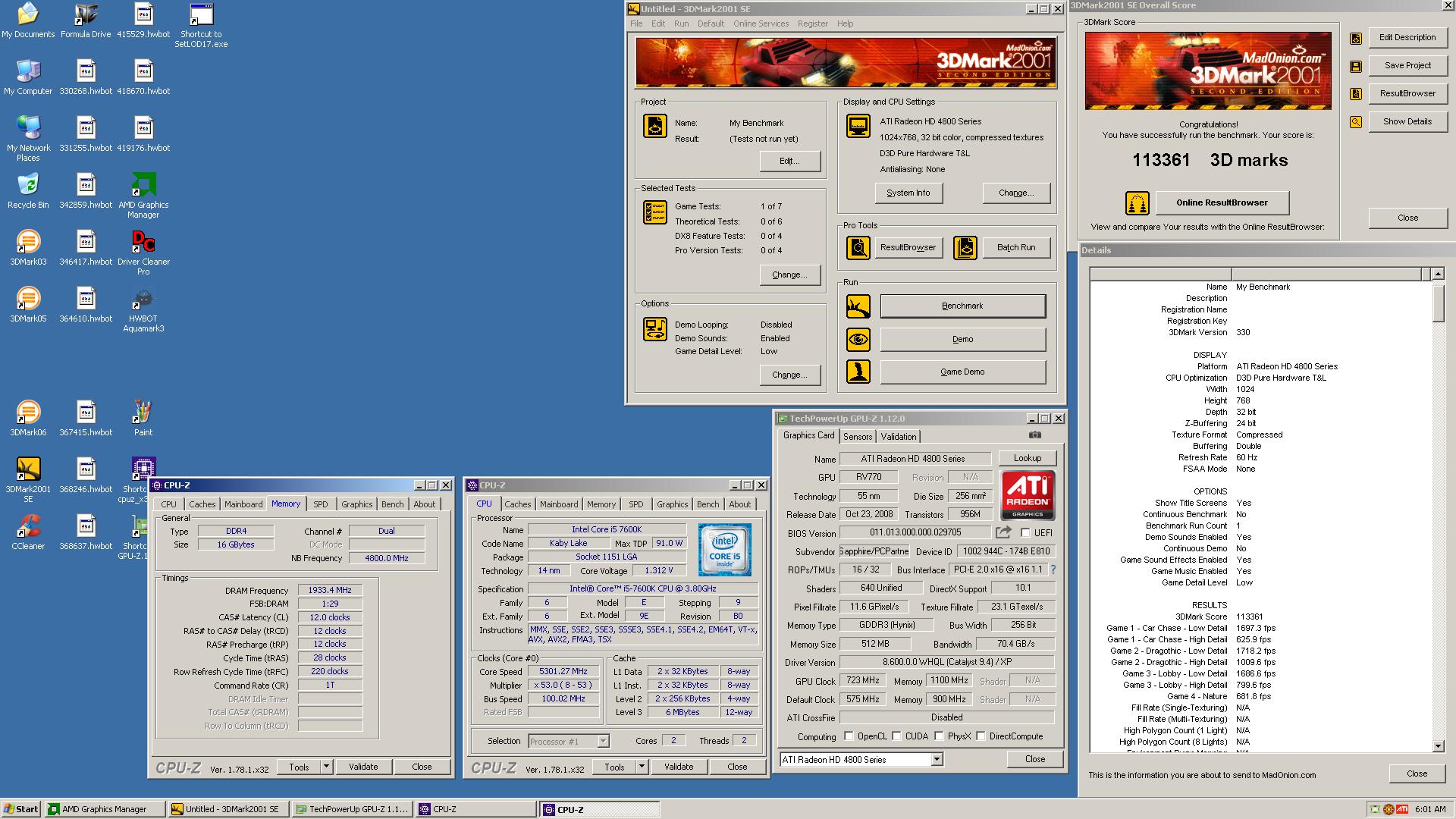The image size is (1456, 819).
Task: Launch 3DMark06 desktop shortcut
Action: point(28,419)
